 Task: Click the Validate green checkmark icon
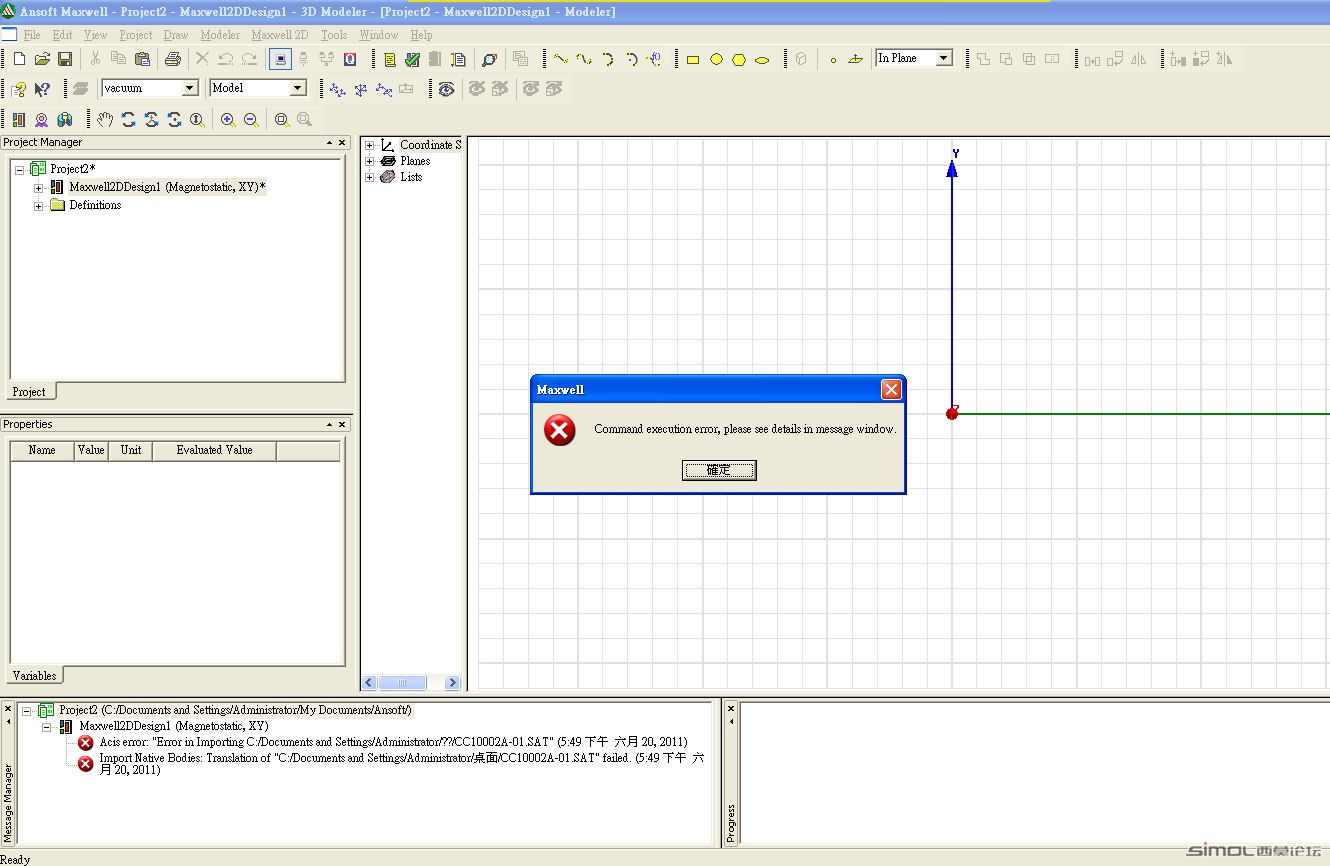click(412, 59)
